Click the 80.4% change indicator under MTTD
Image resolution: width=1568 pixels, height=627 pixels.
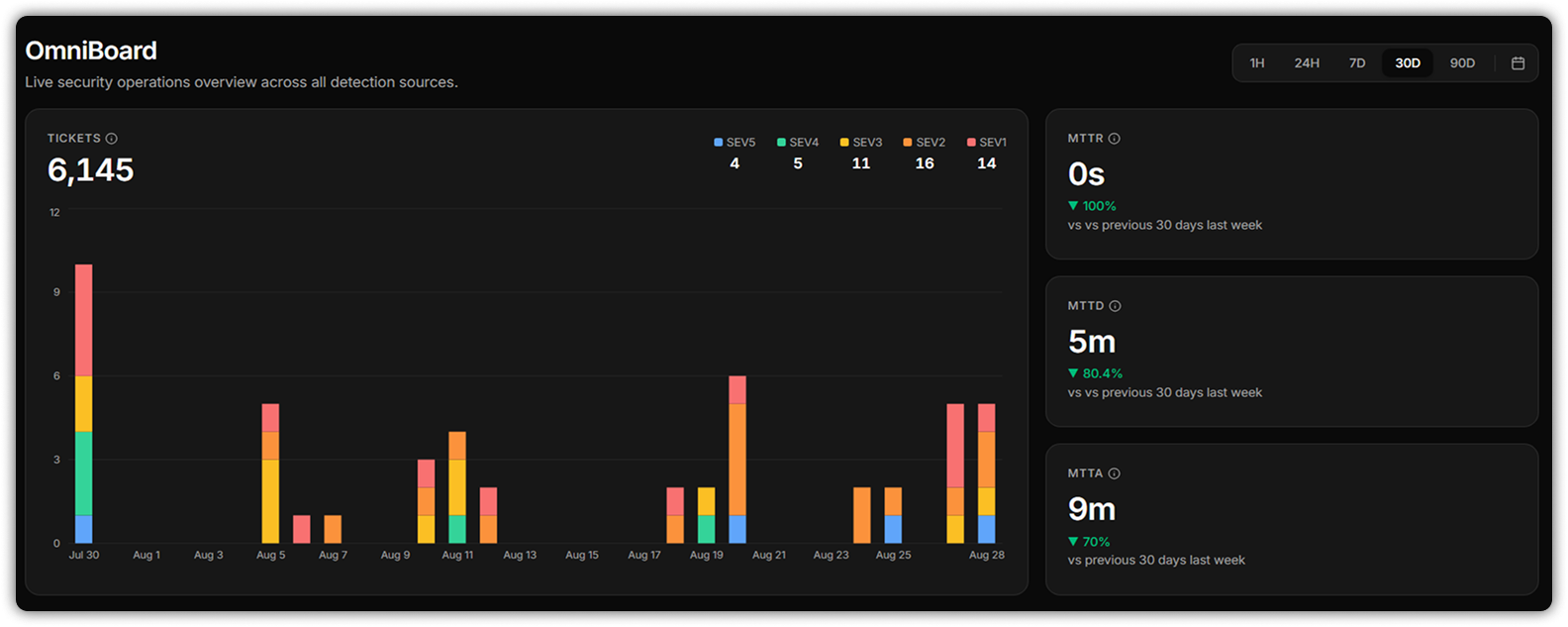1095,373
